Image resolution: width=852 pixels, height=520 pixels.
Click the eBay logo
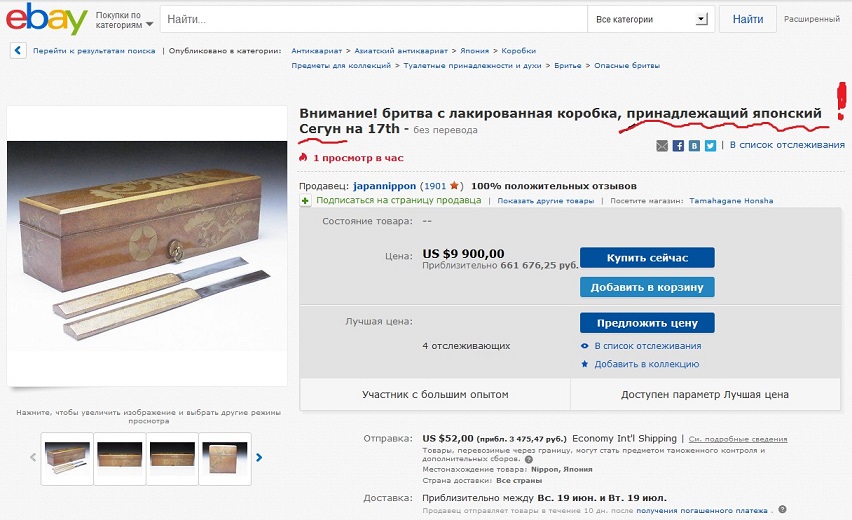[47, 19]
